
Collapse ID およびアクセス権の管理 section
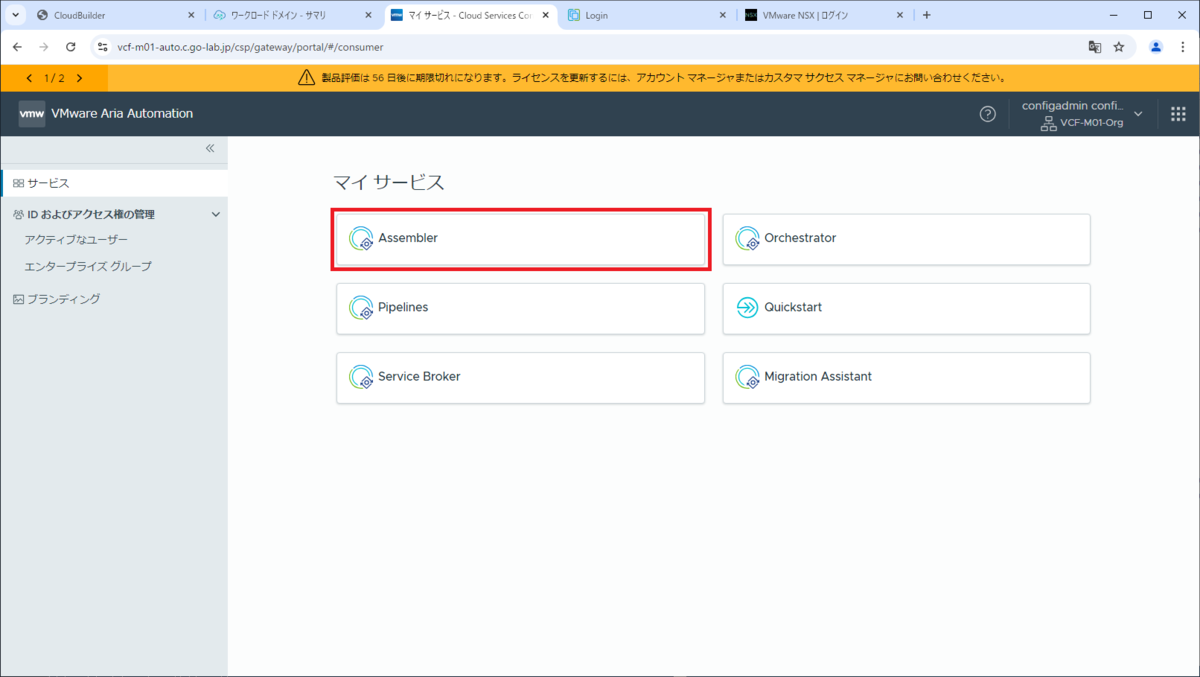(x=216, y=214)
